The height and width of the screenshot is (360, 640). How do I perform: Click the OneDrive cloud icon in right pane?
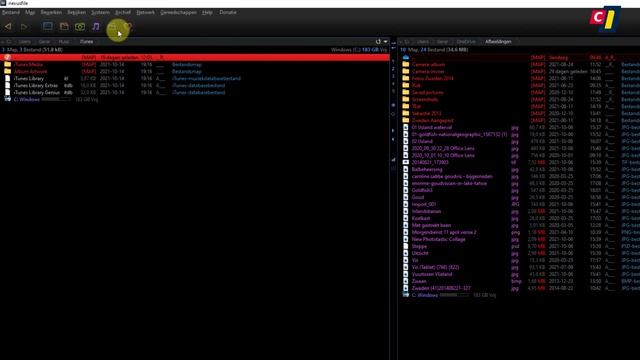point(406,58)
